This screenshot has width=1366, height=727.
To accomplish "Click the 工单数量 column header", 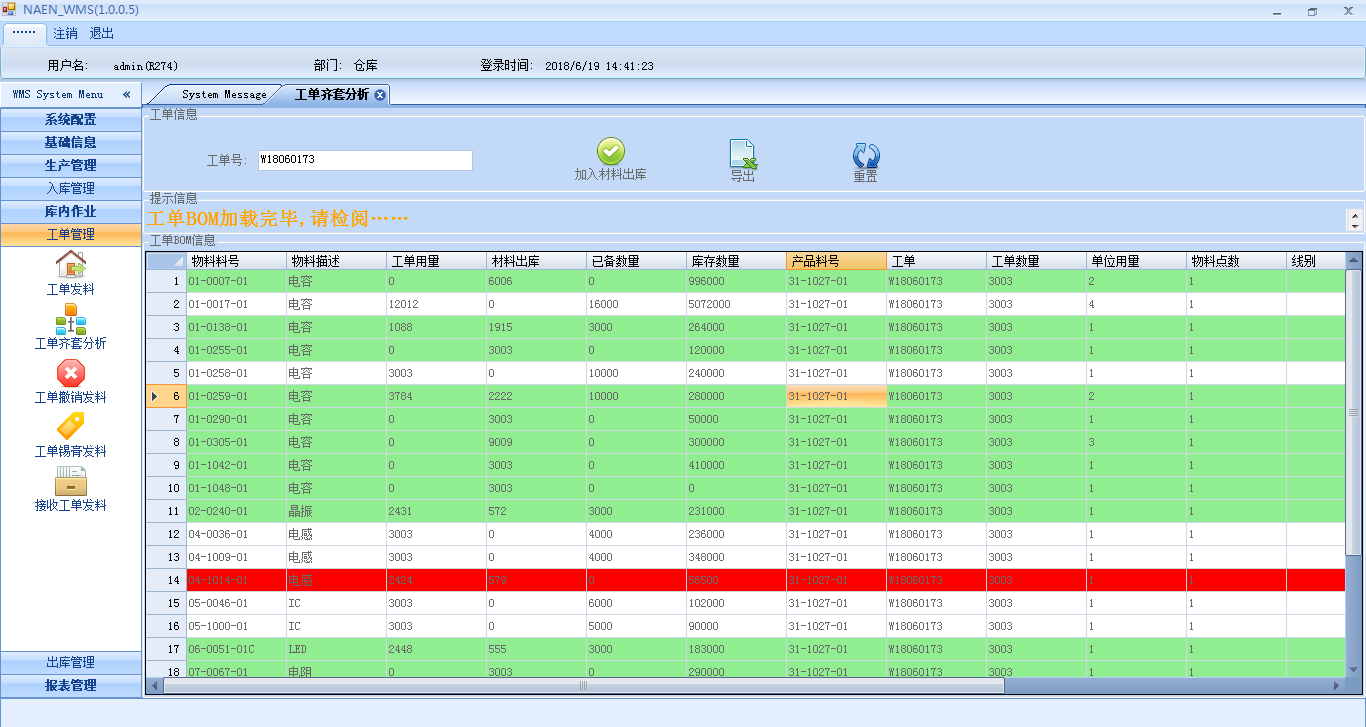I will click(x=1036, y=261).
